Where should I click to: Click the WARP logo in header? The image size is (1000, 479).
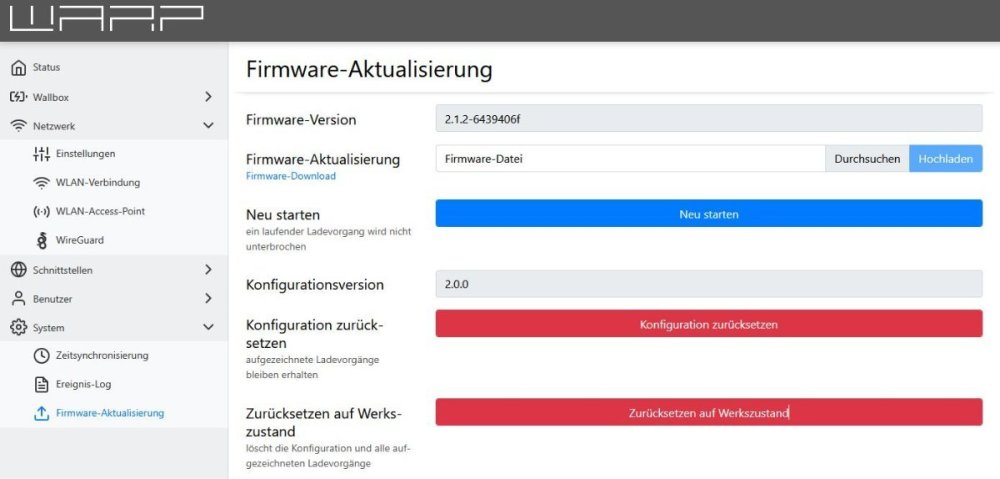106,19
